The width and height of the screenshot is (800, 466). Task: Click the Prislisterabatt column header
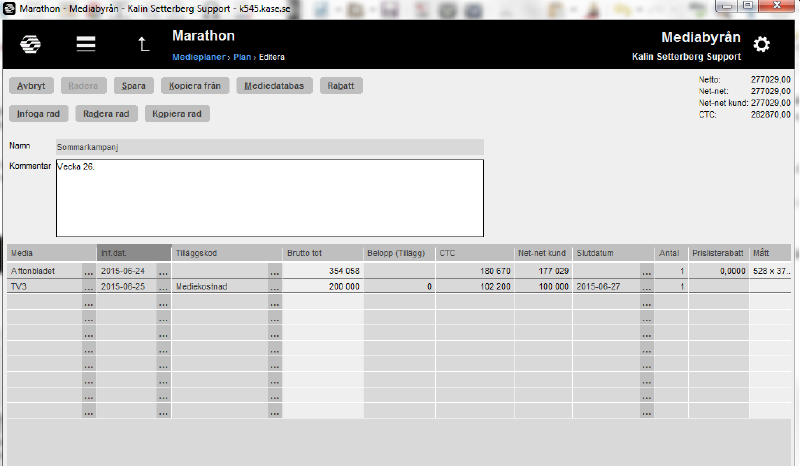click(x=718, y=253)
